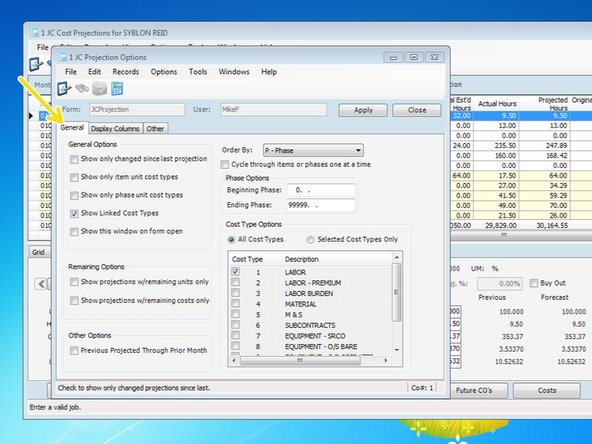
Task: Click cost type list scroll up arrow
Action: [396, 257]
